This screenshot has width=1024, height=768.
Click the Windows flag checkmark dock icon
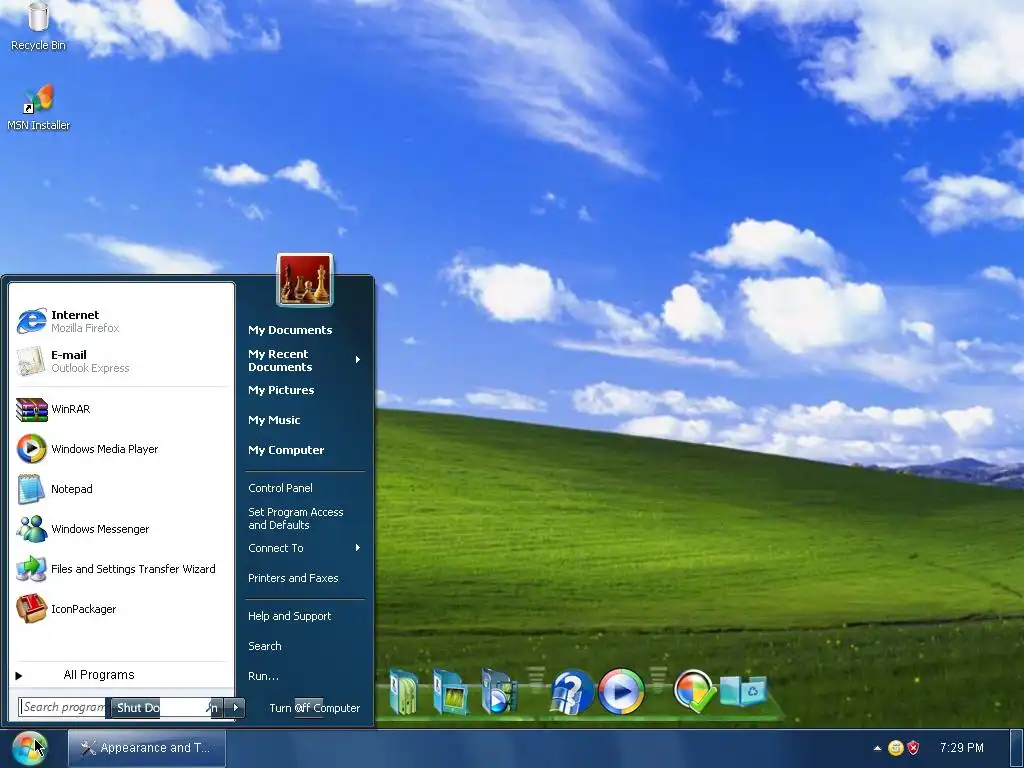click(693, 691)
